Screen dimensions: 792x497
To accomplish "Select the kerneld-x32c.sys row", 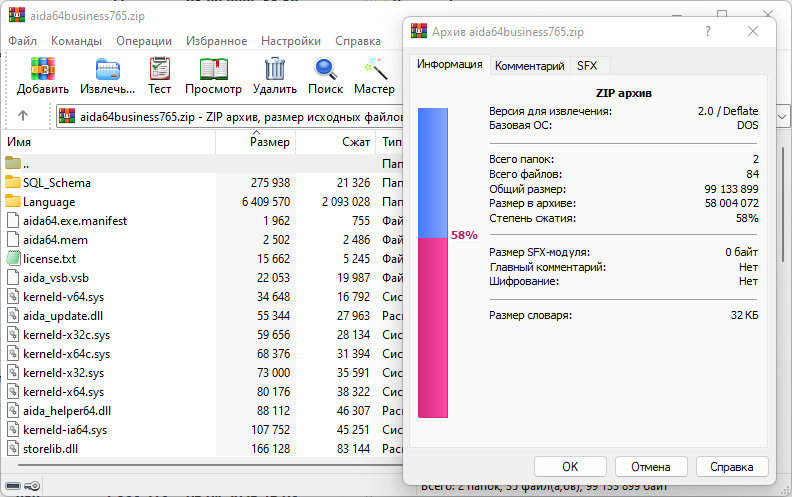I will [x=202, y=334].
